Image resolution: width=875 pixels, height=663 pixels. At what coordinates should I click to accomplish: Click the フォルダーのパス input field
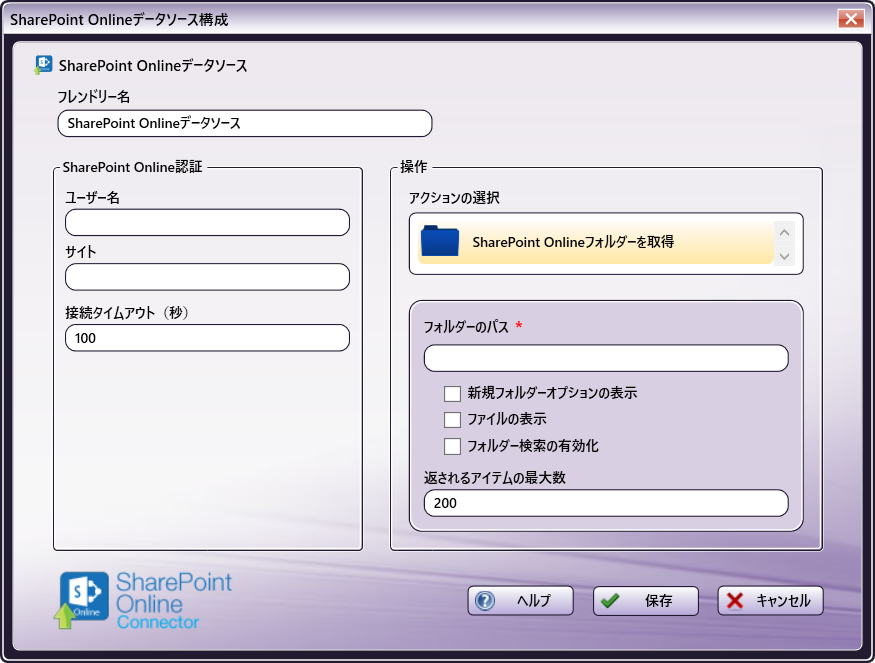(x=606, y=358)
